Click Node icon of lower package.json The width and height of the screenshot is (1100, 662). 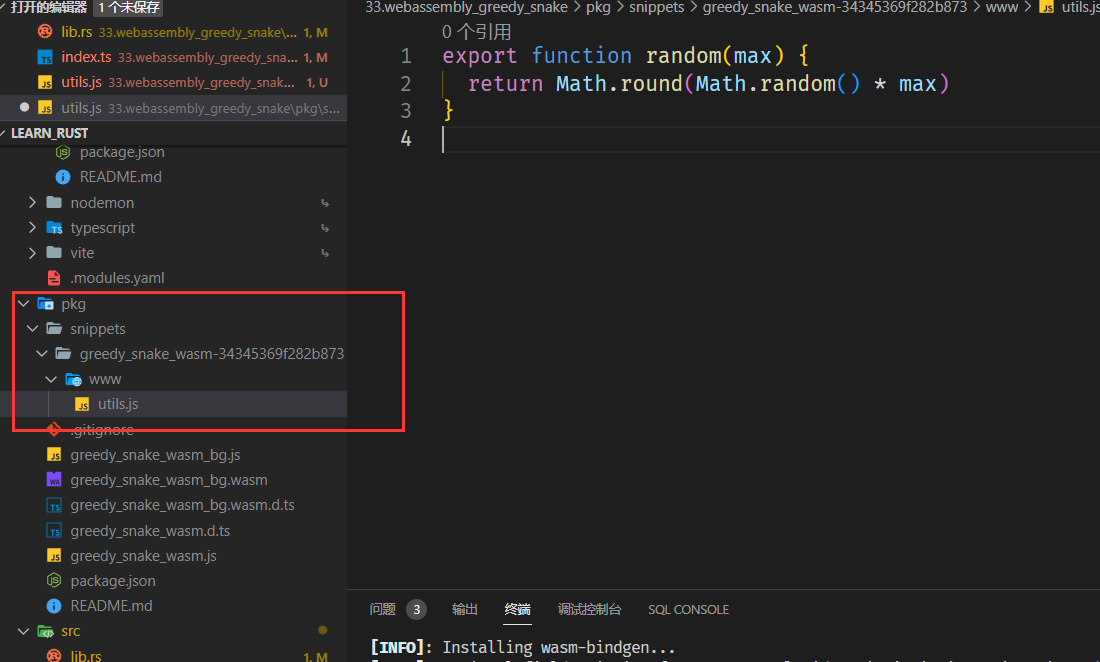pyautogui.click(x=54, y=581)
